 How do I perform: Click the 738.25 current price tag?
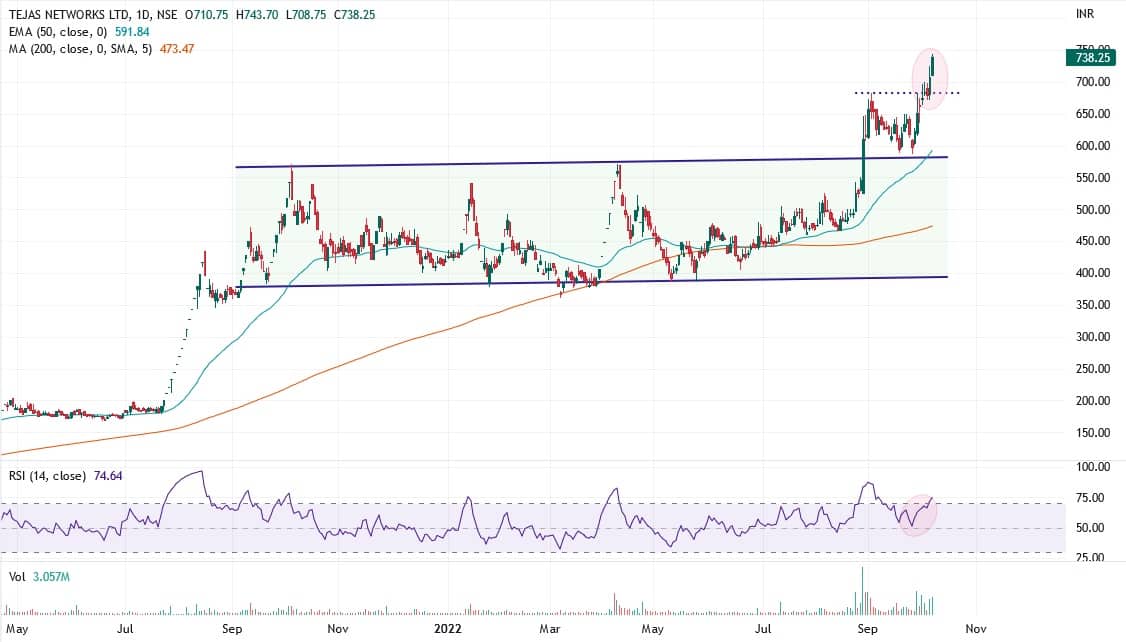click(x=1093, y=58)
